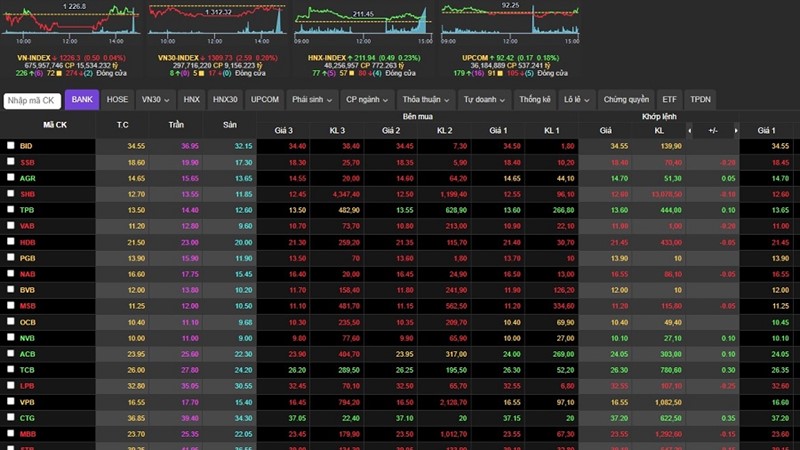Tick the checkbox for BID
800x450 pixels.
coord(11,145)
